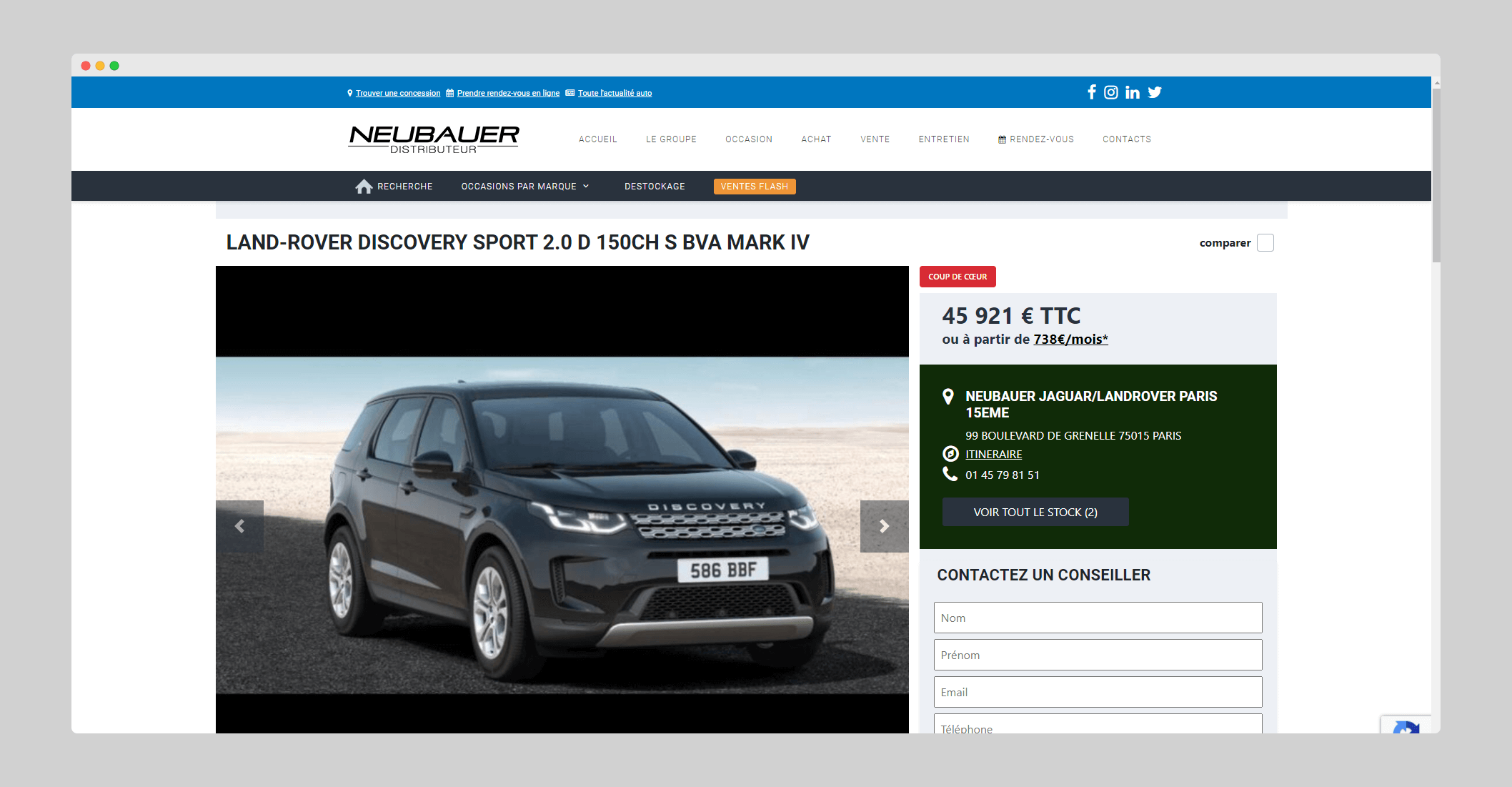Click the Land-Rover Discovery Sport title

point(517,242)
